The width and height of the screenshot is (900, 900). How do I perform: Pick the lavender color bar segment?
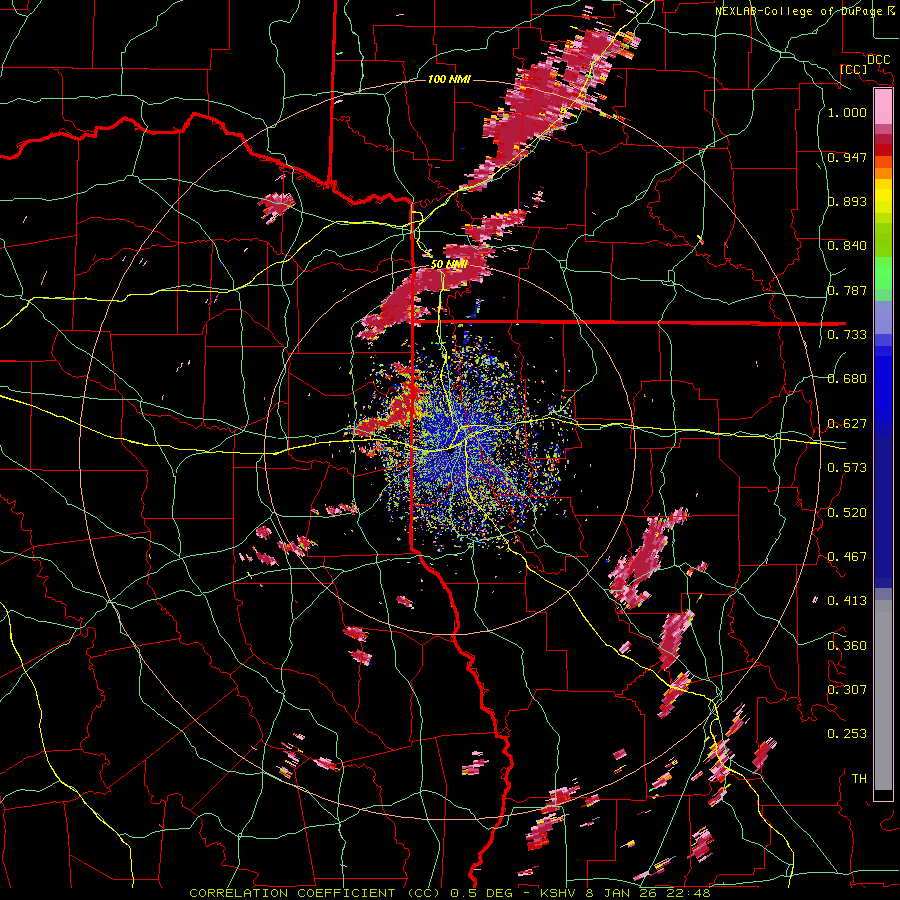(x=883, y=317)
